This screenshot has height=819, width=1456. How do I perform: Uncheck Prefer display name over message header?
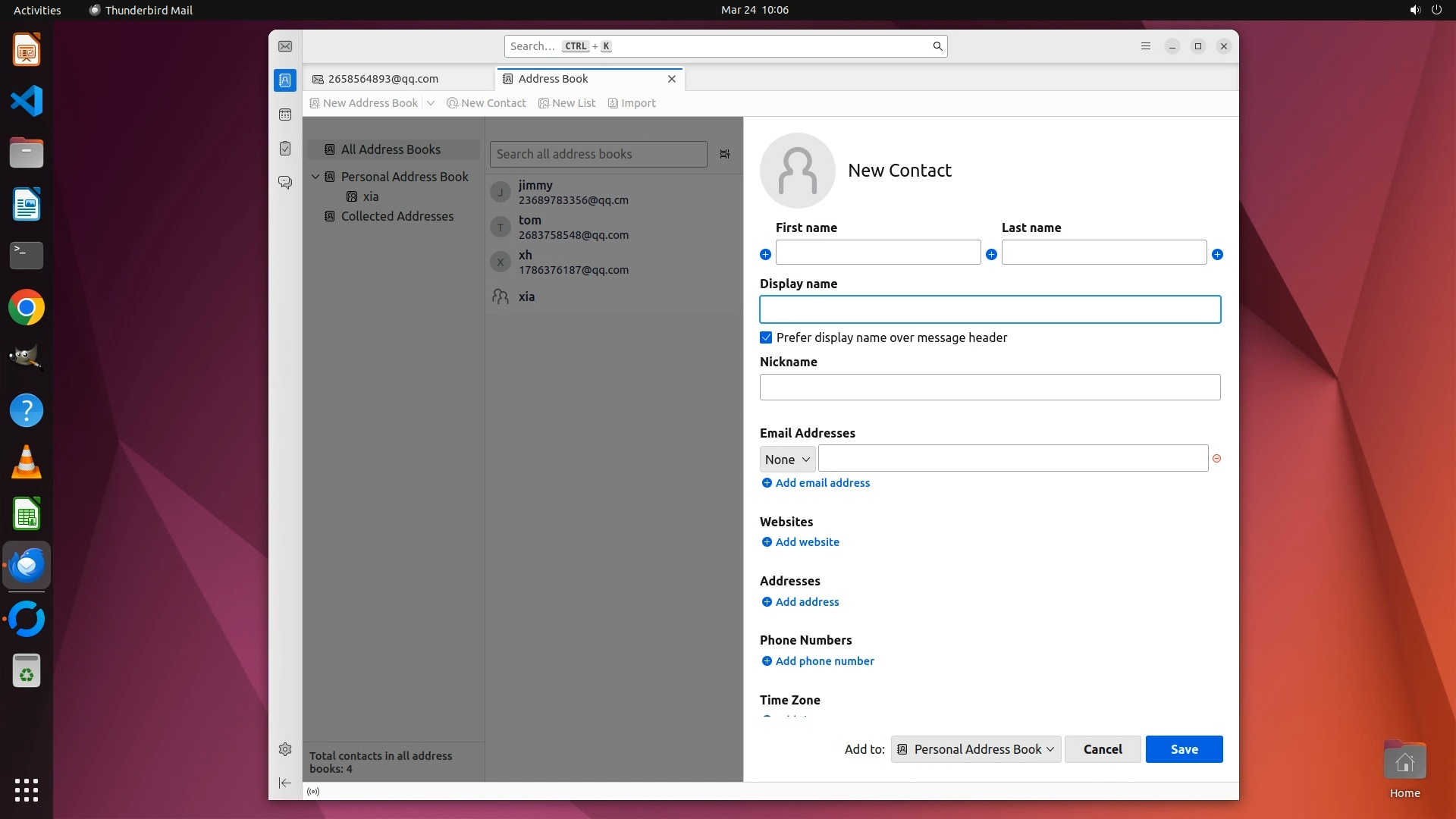coord(766,337)
